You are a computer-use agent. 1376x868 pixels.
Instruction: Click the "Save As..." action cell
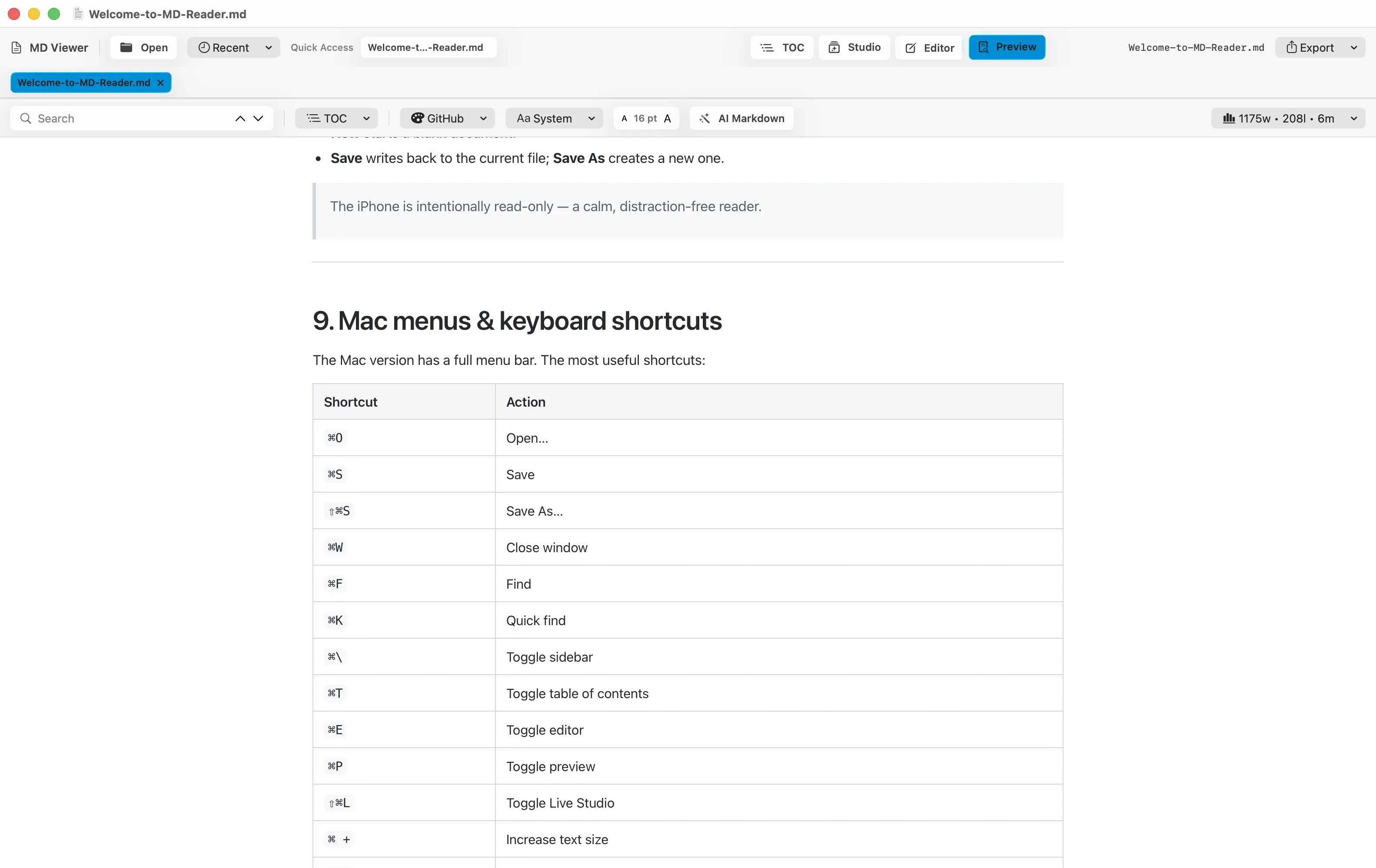pyautogui.click(x=779, y=510)
